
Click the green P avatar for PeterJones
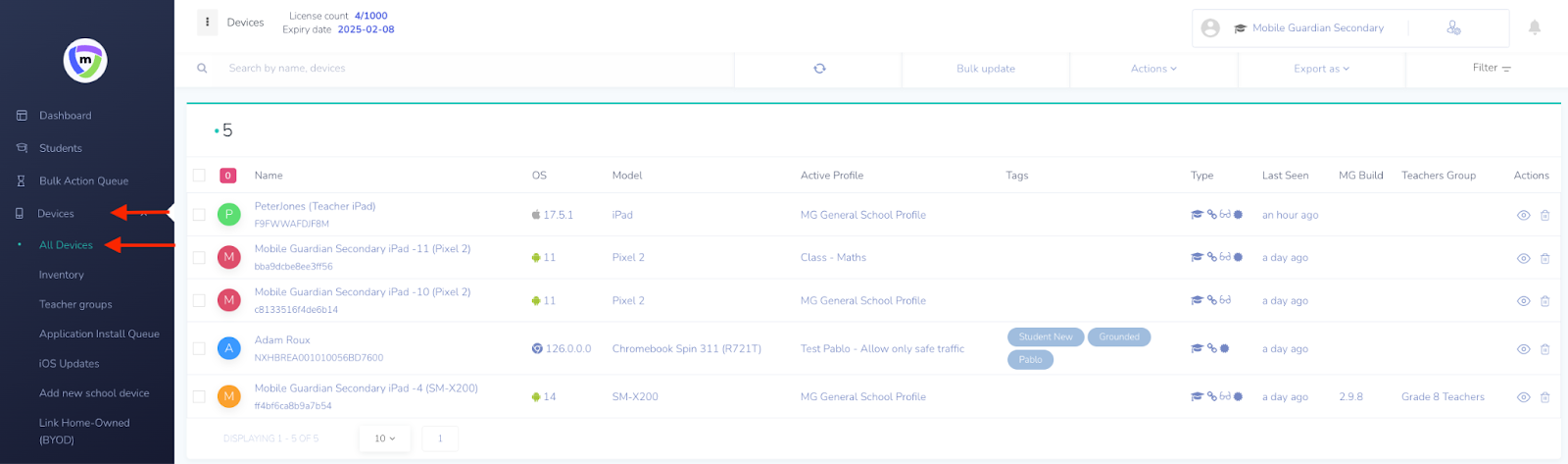point(229,214)
